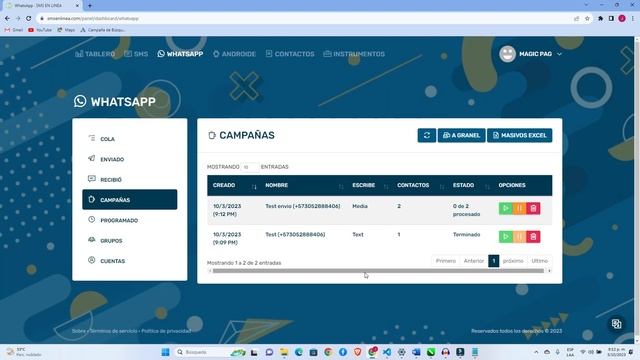Click the Magic Pag avatar icon
The width and height of the screenshot is (640, 360).
[x=507, y=54]
